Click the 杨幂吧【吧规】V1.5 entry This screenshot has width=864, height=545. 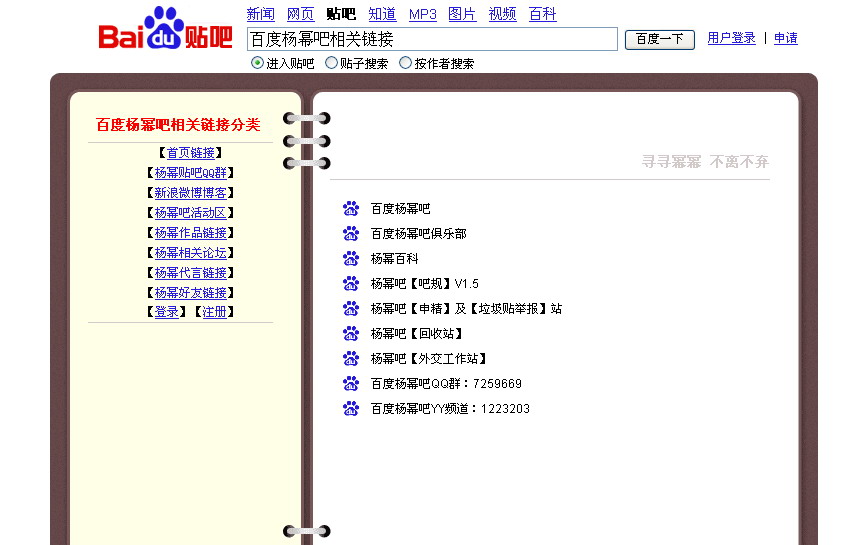coord(425,284)
